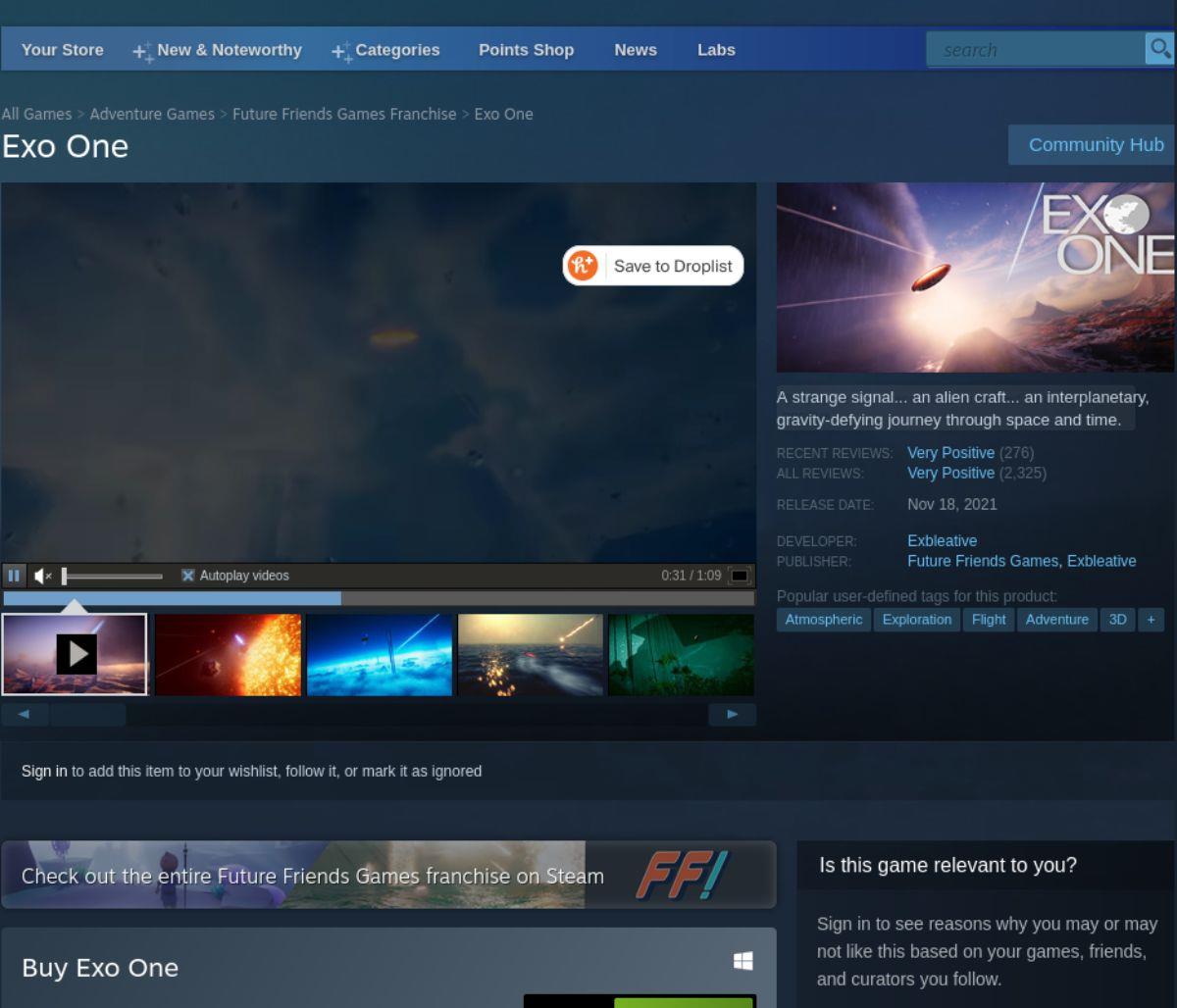Open the New & Noteworthy dropdown menu
Viewport: 1177px width, 1008px height.
pyautogui.click(x=228, y=49)
